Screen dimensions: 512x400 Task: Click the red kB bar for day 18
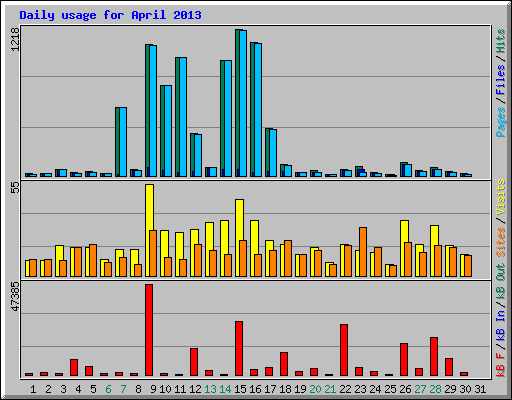pyautogui.click(x=284, y=364)
